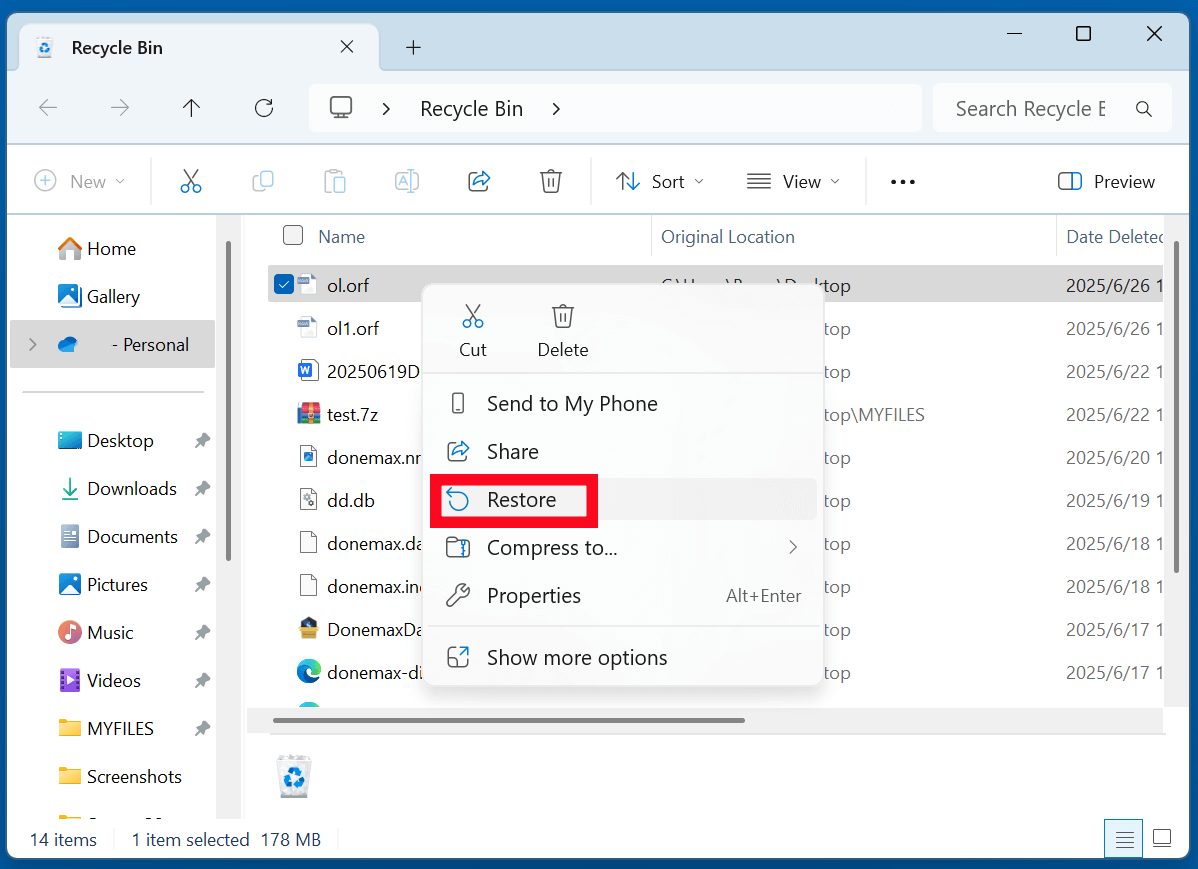Click the Share icon in the toolbar
Image resolution: width=1198 pixels, height=869 pixels.
[x=478, y=181]
